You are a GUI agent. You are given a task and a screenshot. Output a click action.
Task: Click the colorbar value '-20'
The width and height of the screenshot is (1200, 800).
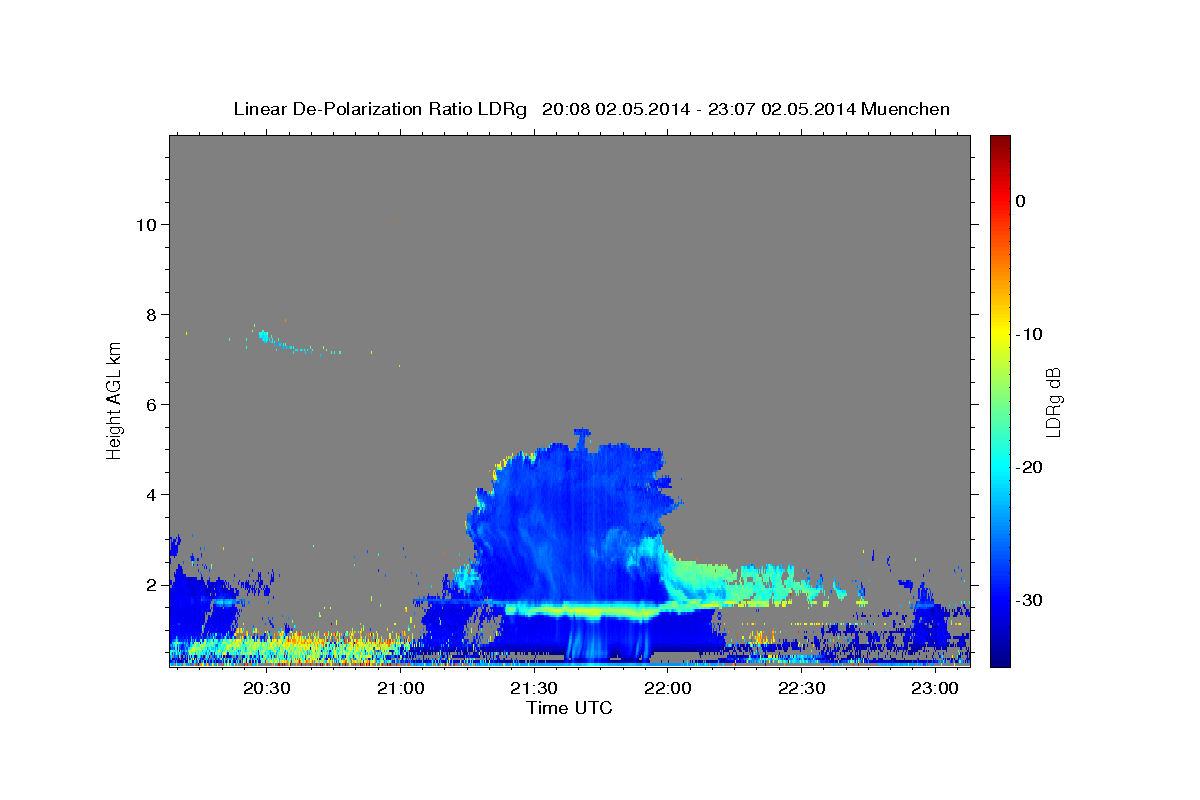coord(1030,467)
